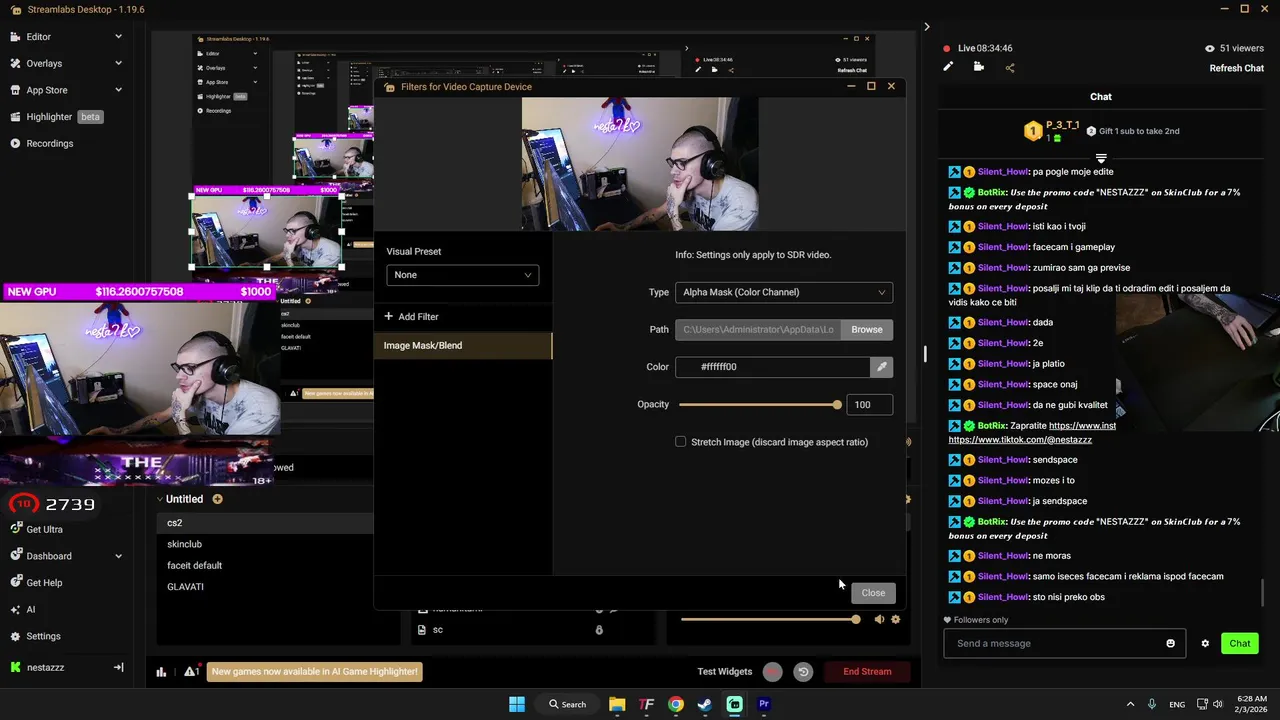Viewport: 1280px width, 720px height.
Task: Expand the App Store sidebar menu
Action: click(118, 90)
